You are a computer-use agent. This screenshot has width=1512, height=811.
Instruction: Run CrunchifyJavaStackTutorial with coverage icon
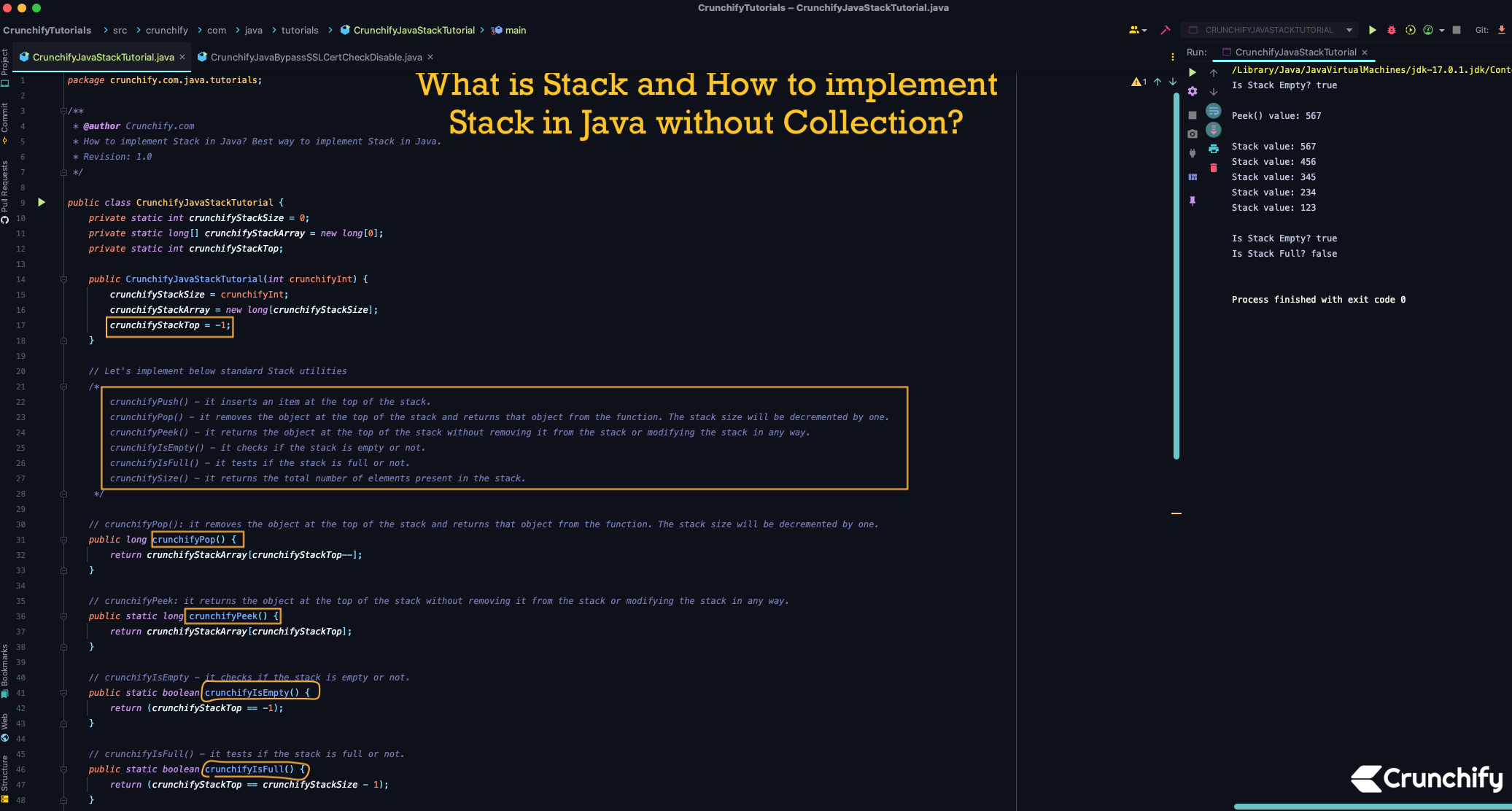click(1409, 30)
